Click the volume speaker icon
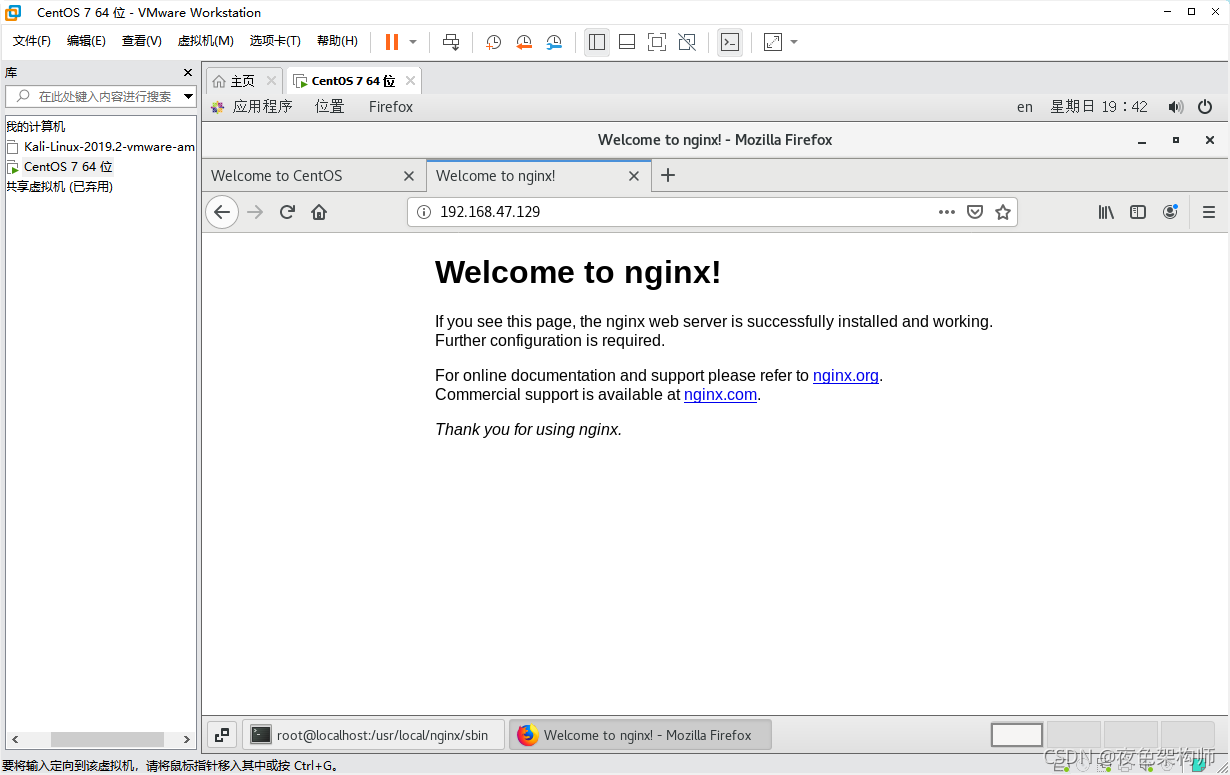 1176,107
